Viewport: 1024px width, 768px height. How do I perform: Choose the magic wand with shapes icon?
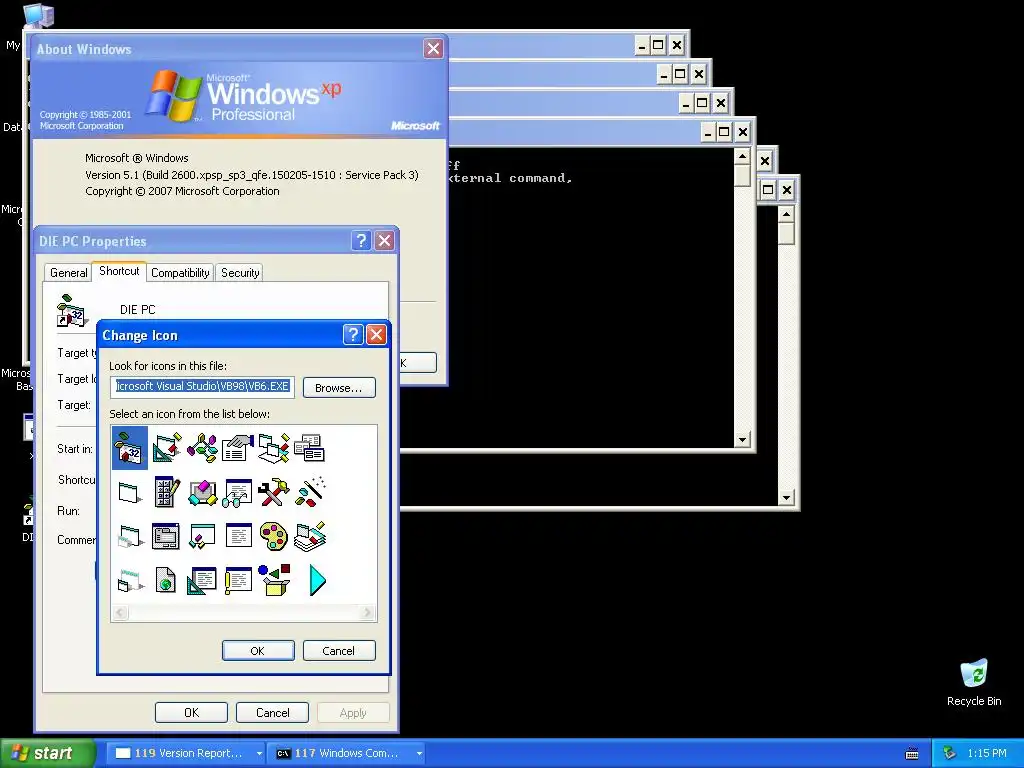tap(310, 492)
